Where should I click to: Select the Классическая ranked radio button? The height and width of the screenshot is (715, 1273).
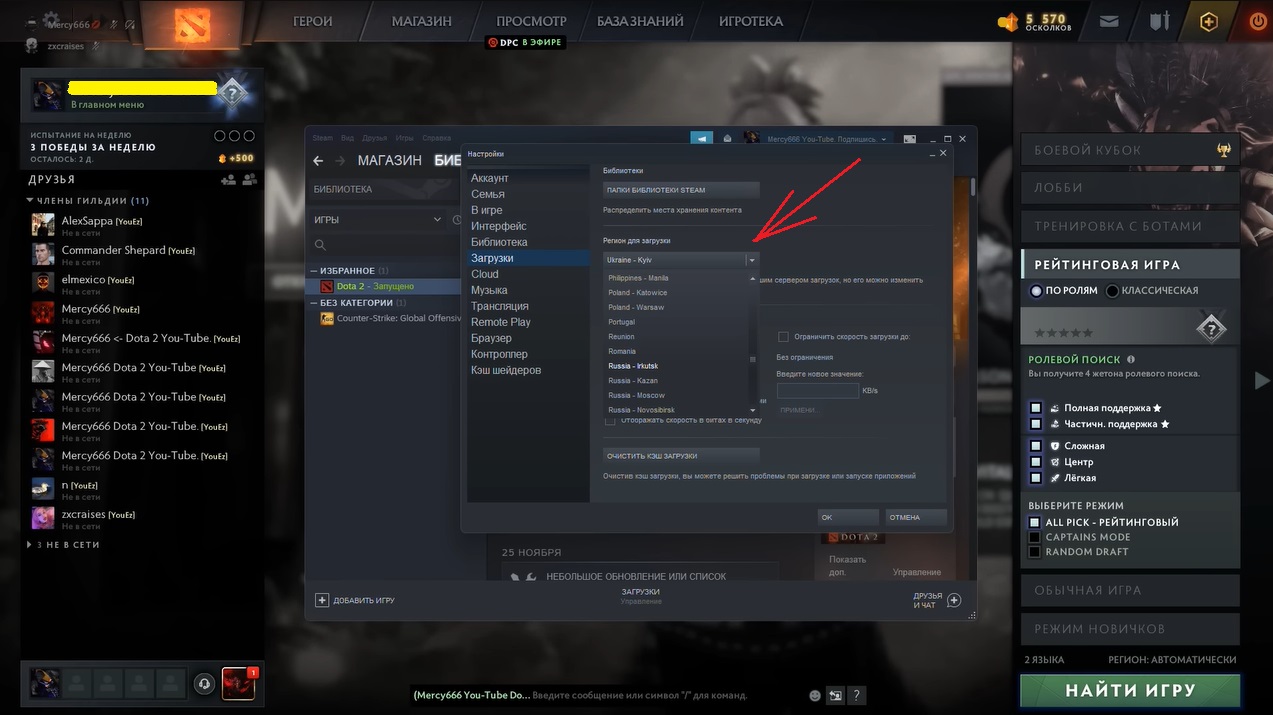click(x=1112, y=291)
